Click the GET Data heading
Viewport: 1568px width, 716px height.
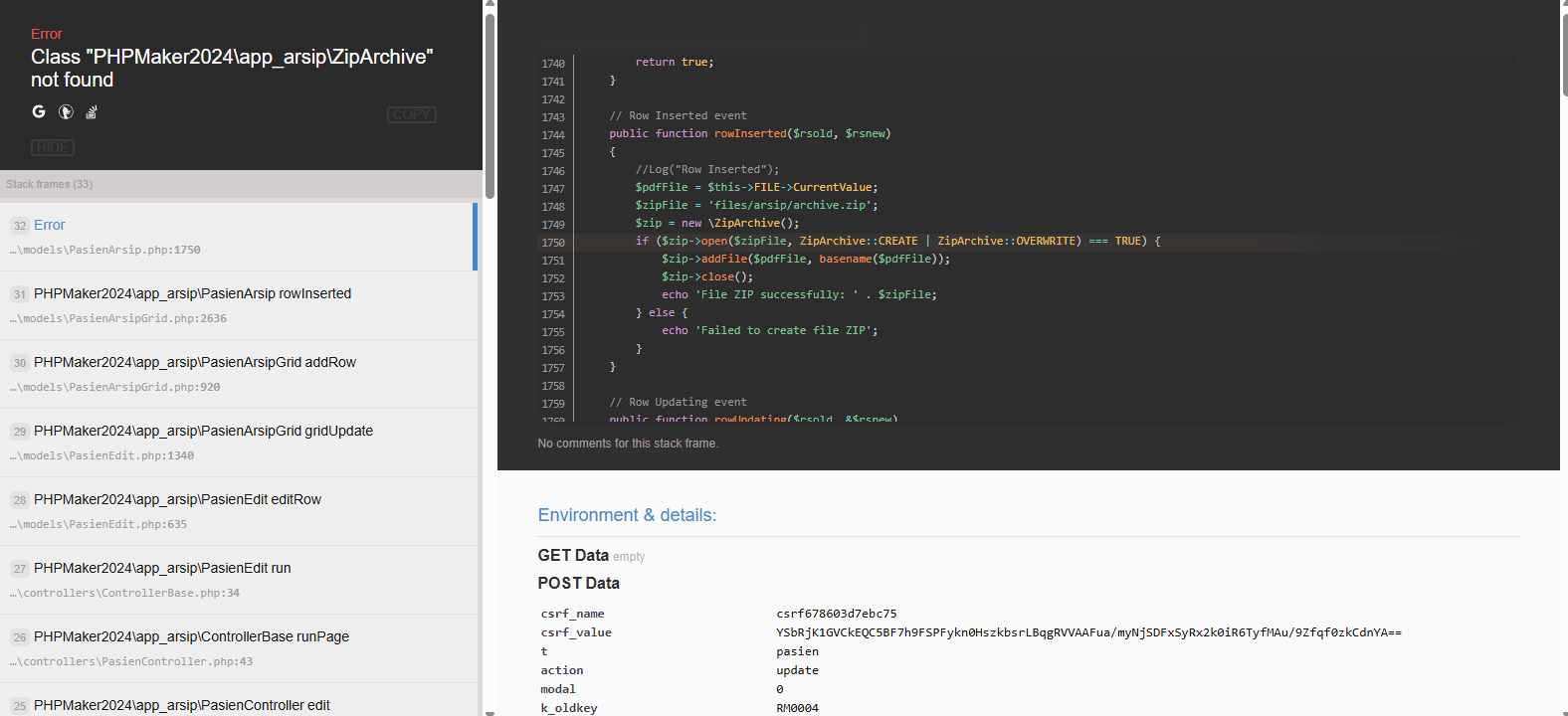[573, 555]
